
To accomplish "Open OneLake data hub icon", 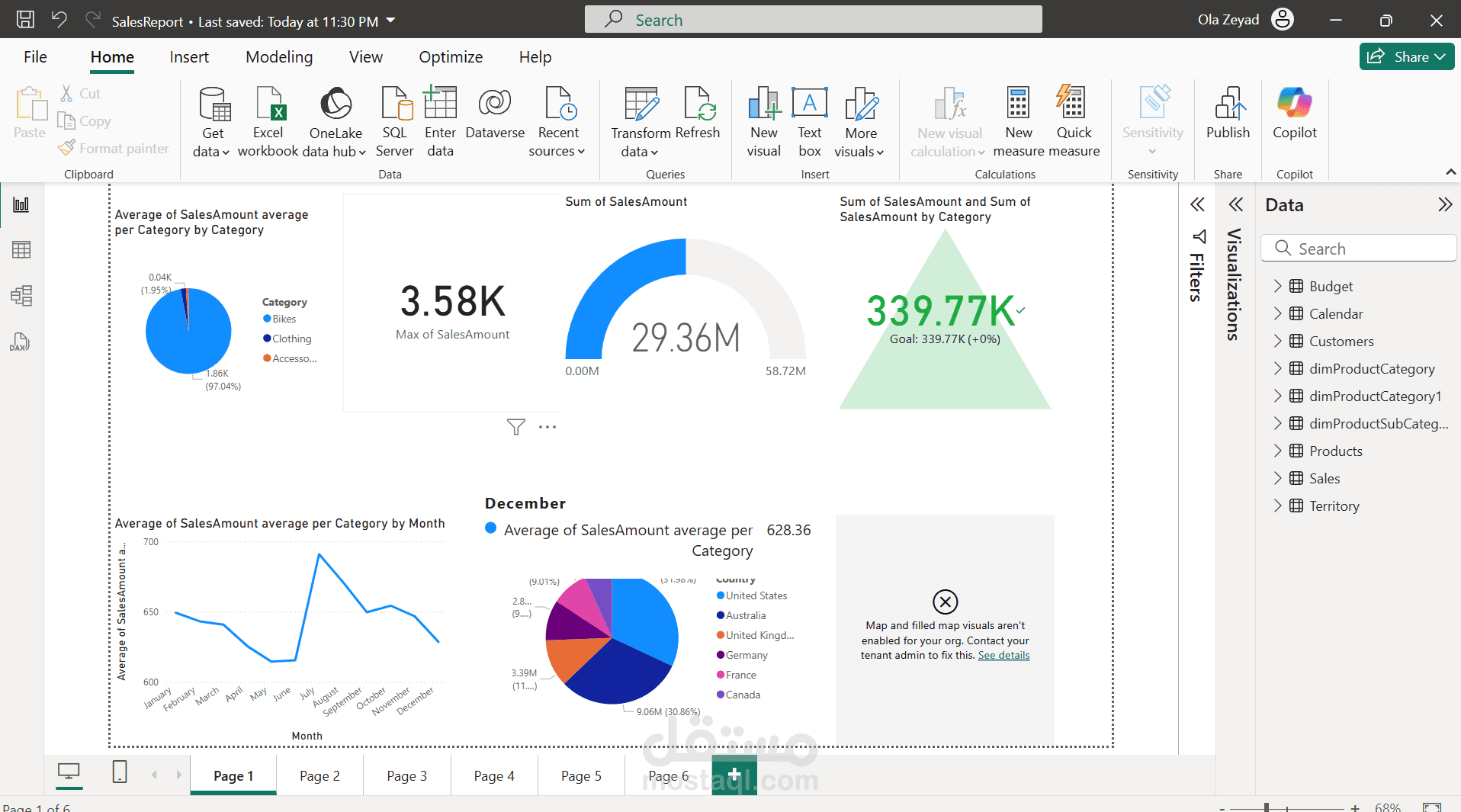I will point(336,104).
